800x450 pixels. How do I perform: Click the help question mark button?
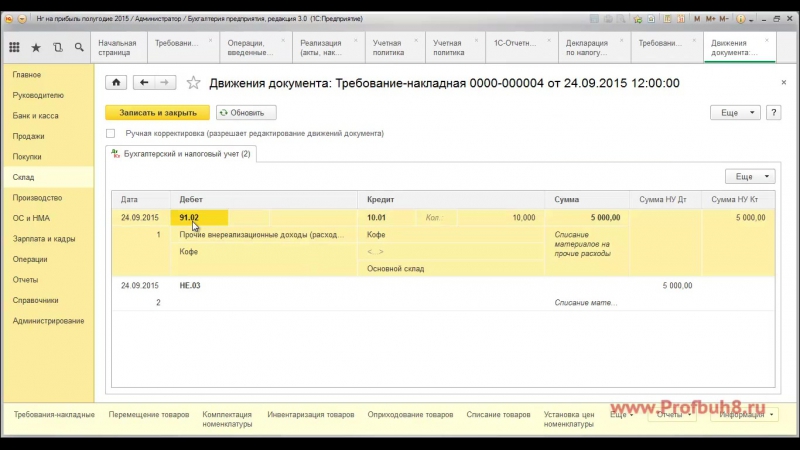click(x=773, y=113)
